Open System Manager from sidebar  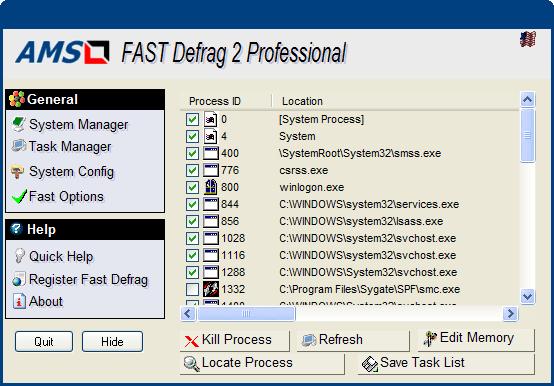tap(78, 124)
